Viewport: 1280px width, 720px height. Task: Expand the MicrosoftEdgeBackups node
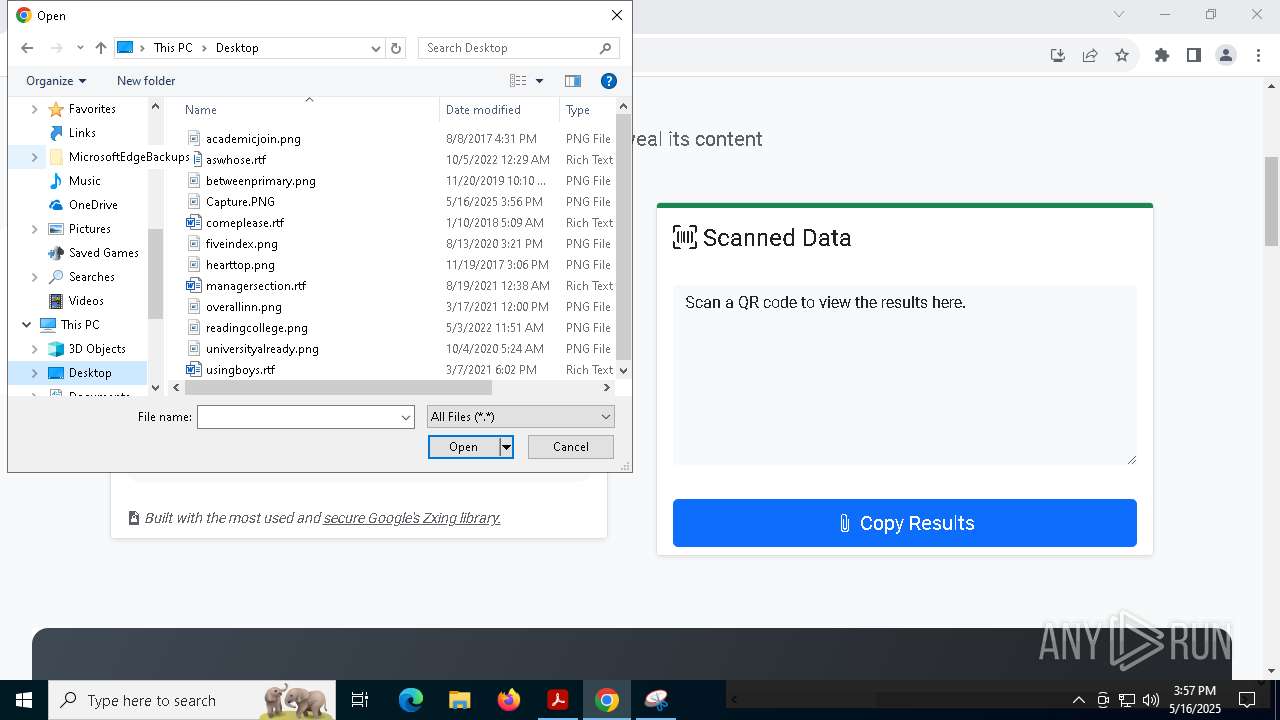pos(35,157)
